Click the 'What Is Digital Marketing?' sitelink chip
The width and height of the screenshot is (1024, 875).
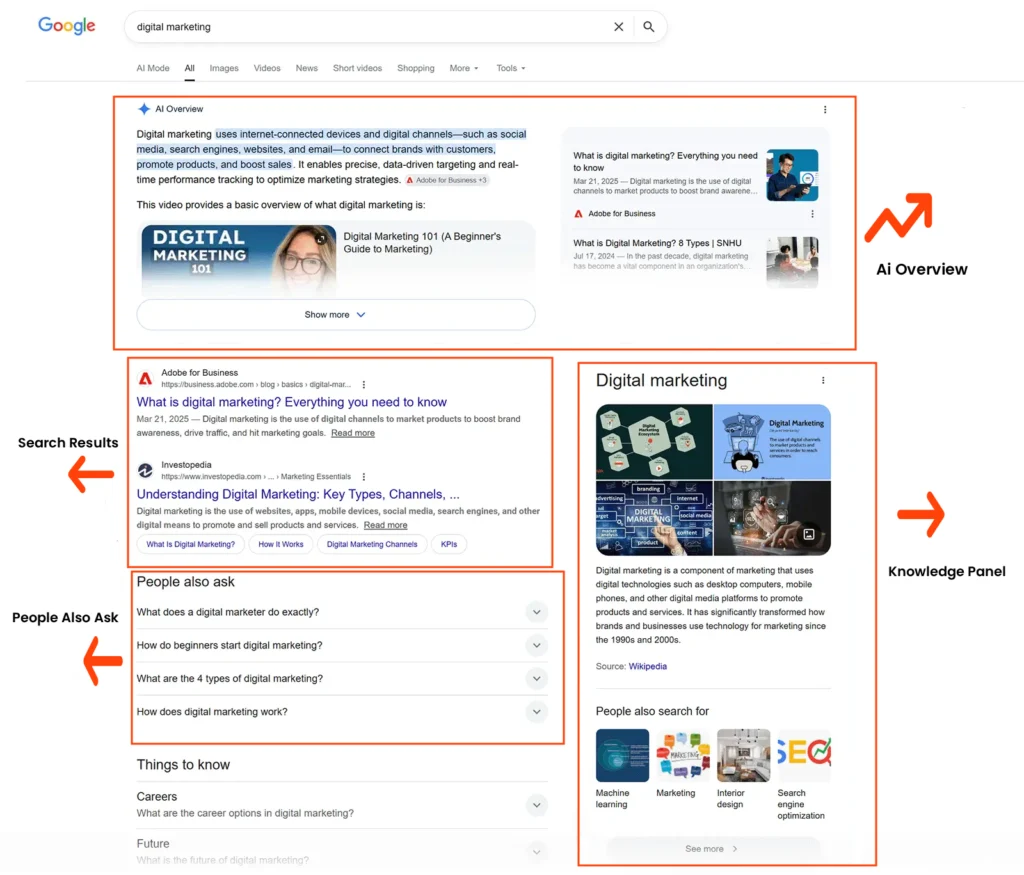(x=190, y=545)
